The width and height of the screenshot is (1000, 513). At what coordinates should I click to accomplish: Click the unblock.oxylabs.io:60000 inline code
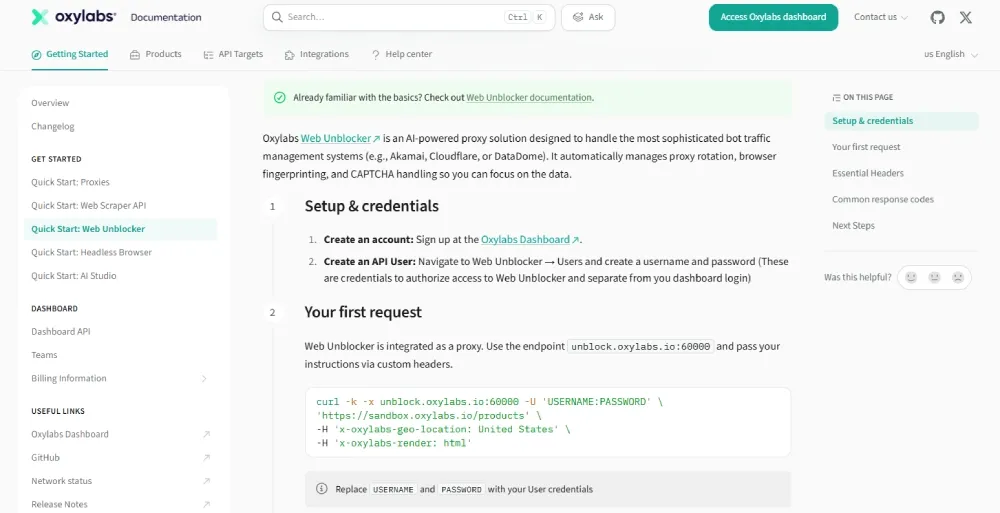tap(640, 347)
